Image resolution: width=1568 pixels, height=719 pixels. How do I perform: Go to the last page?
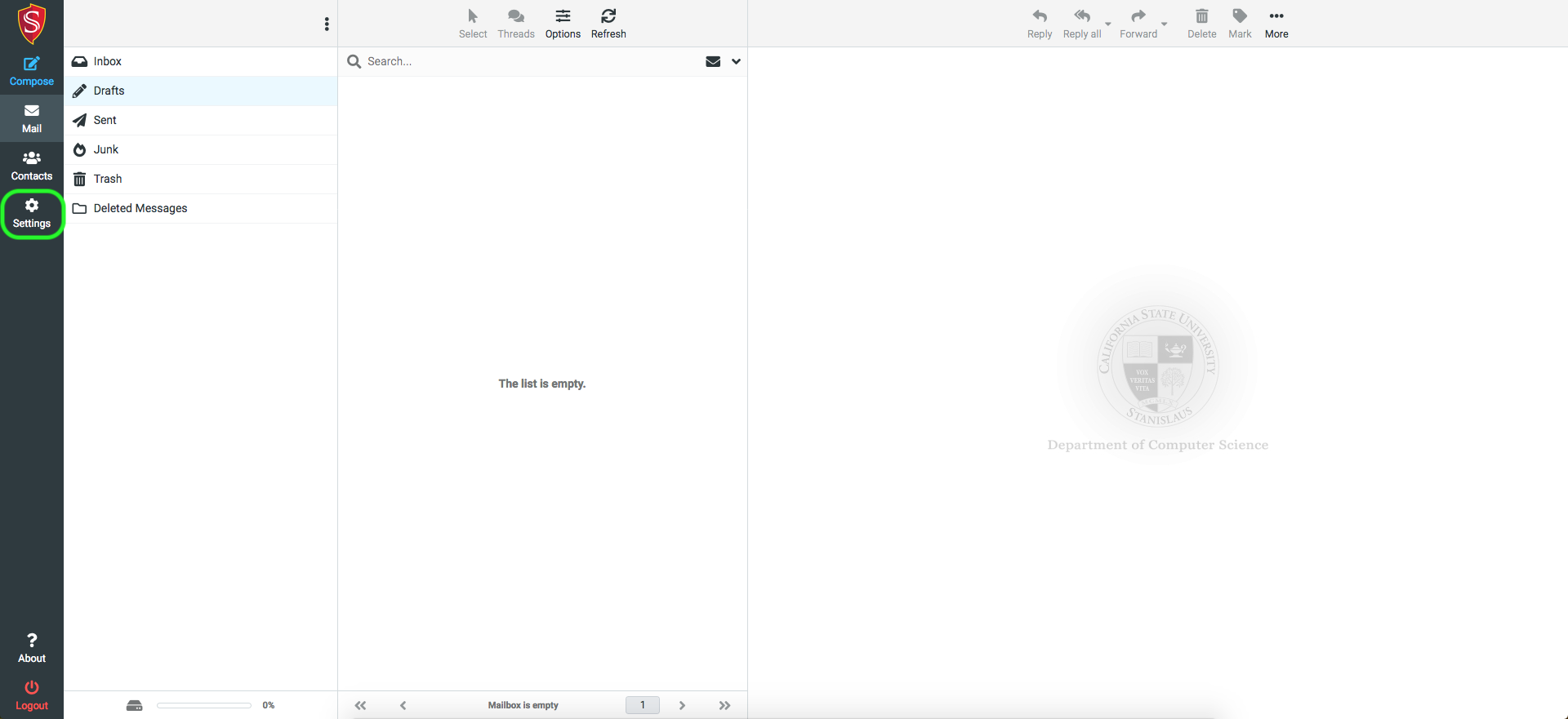pos(724,705)
